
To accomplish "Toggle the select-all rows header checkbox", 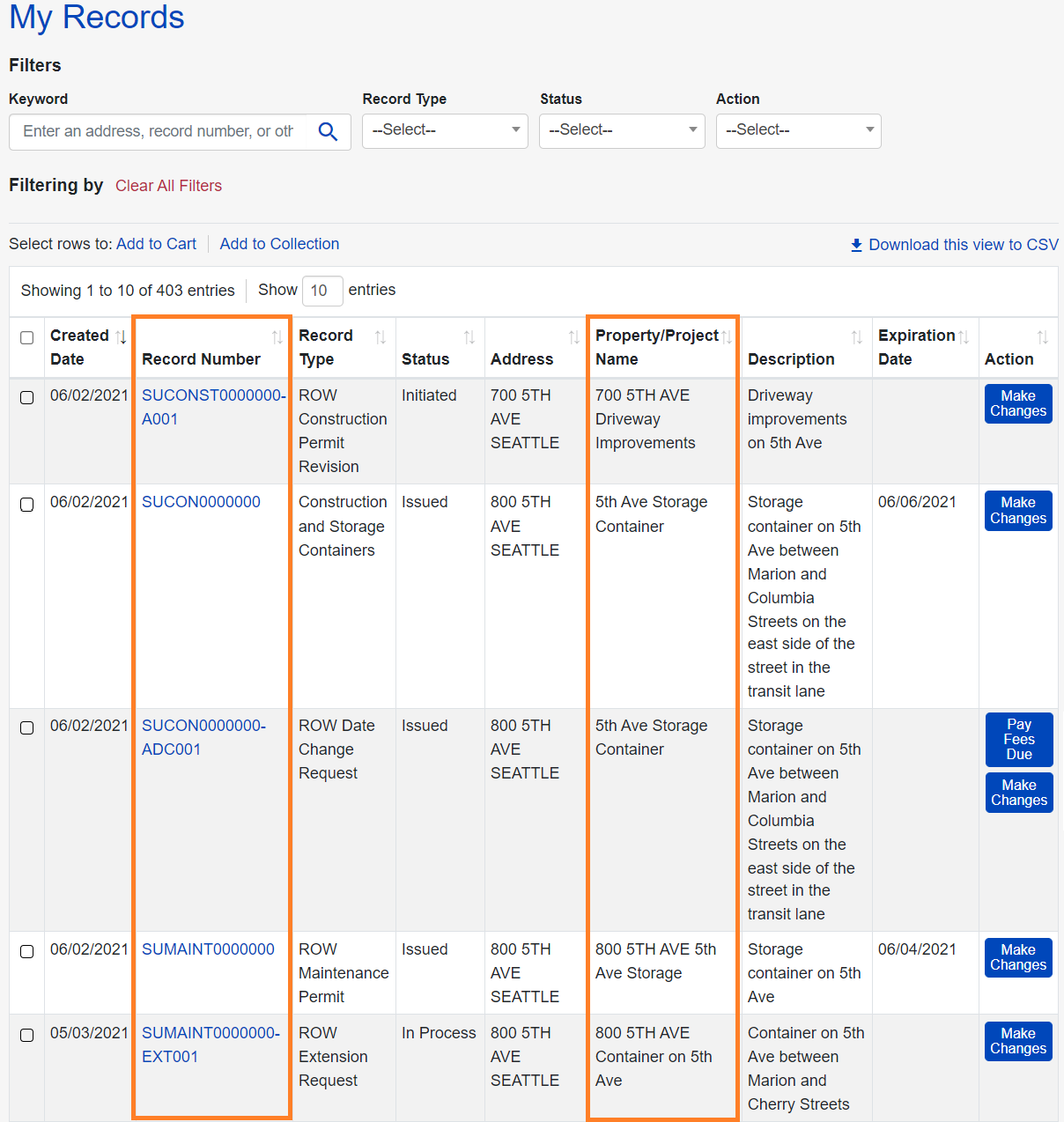I will pyautogui.click(x=27, y=338).
